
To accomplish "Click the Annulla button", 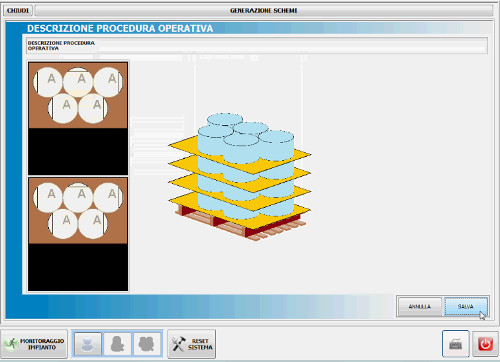I will [420, 306].
